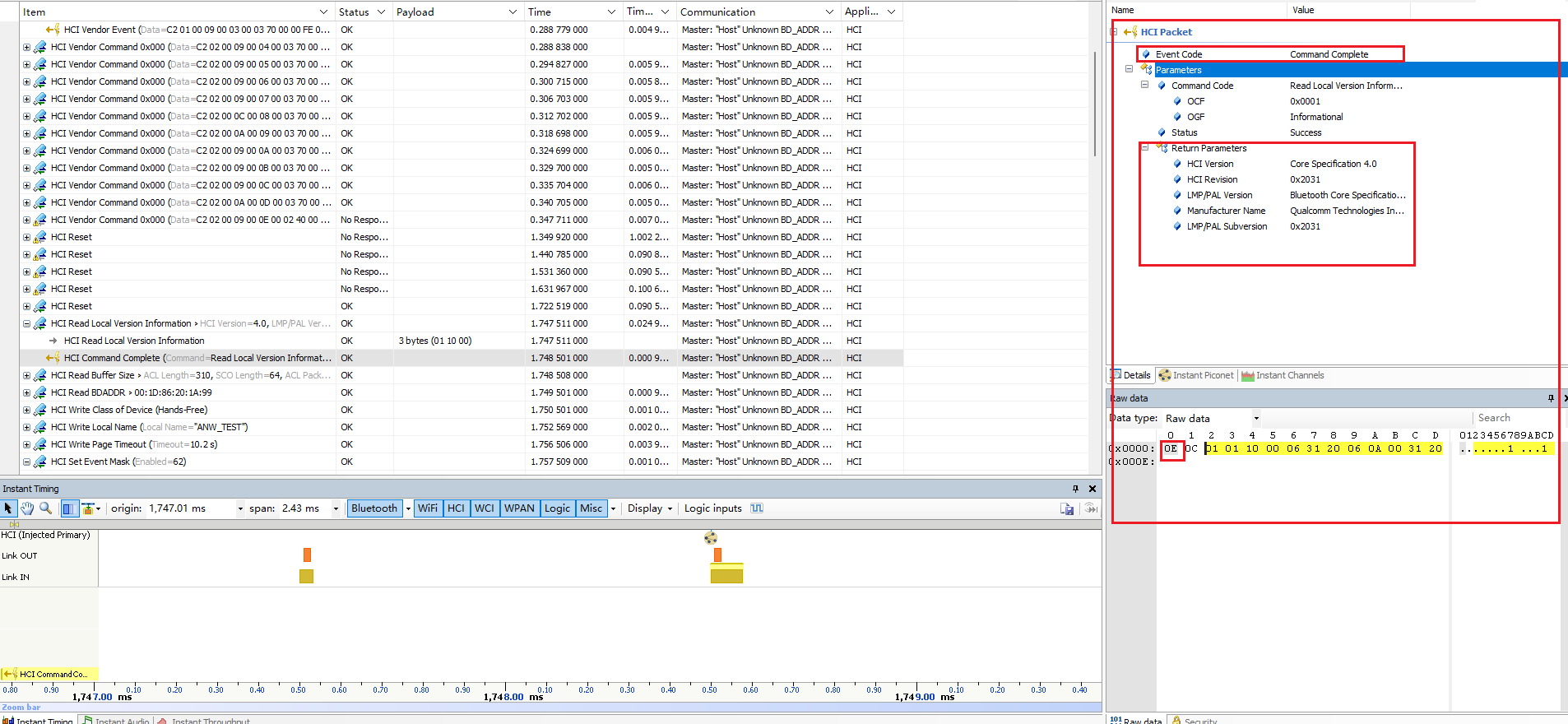
Task: Open the Status column filter dropdown
Action: click(x=381, y=12)
